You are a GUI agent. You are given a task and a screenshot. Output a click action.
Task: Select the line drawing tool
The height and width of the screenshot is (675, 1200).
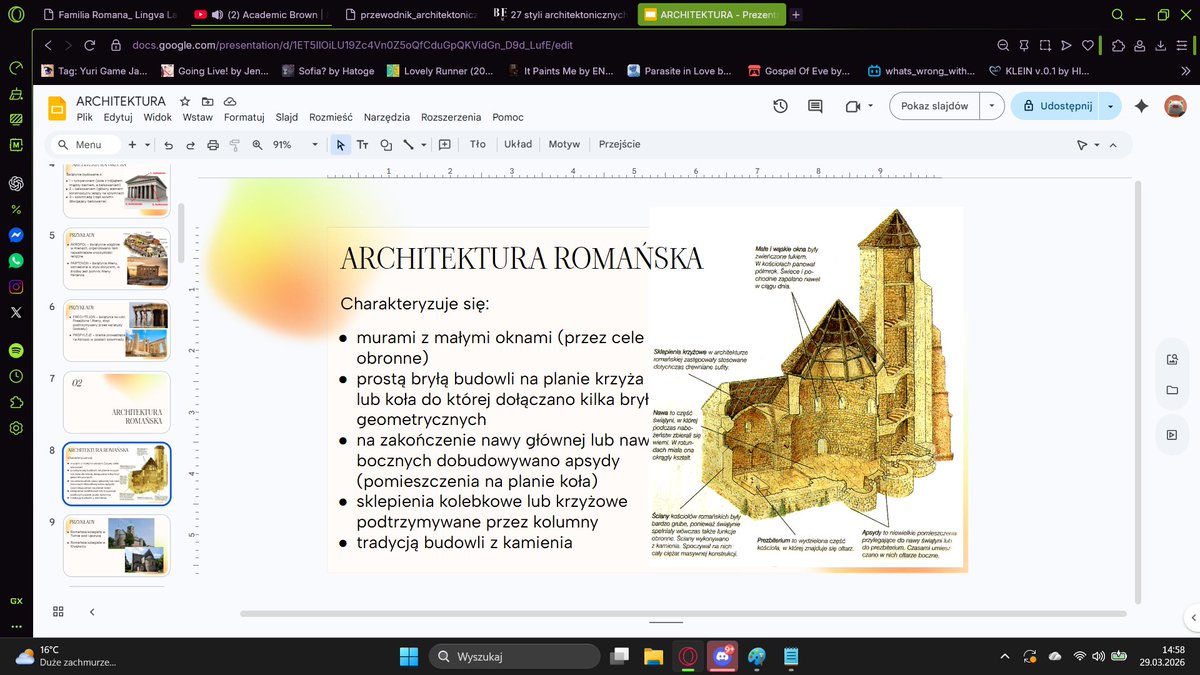pyautogui.click(x=408, y=145)
